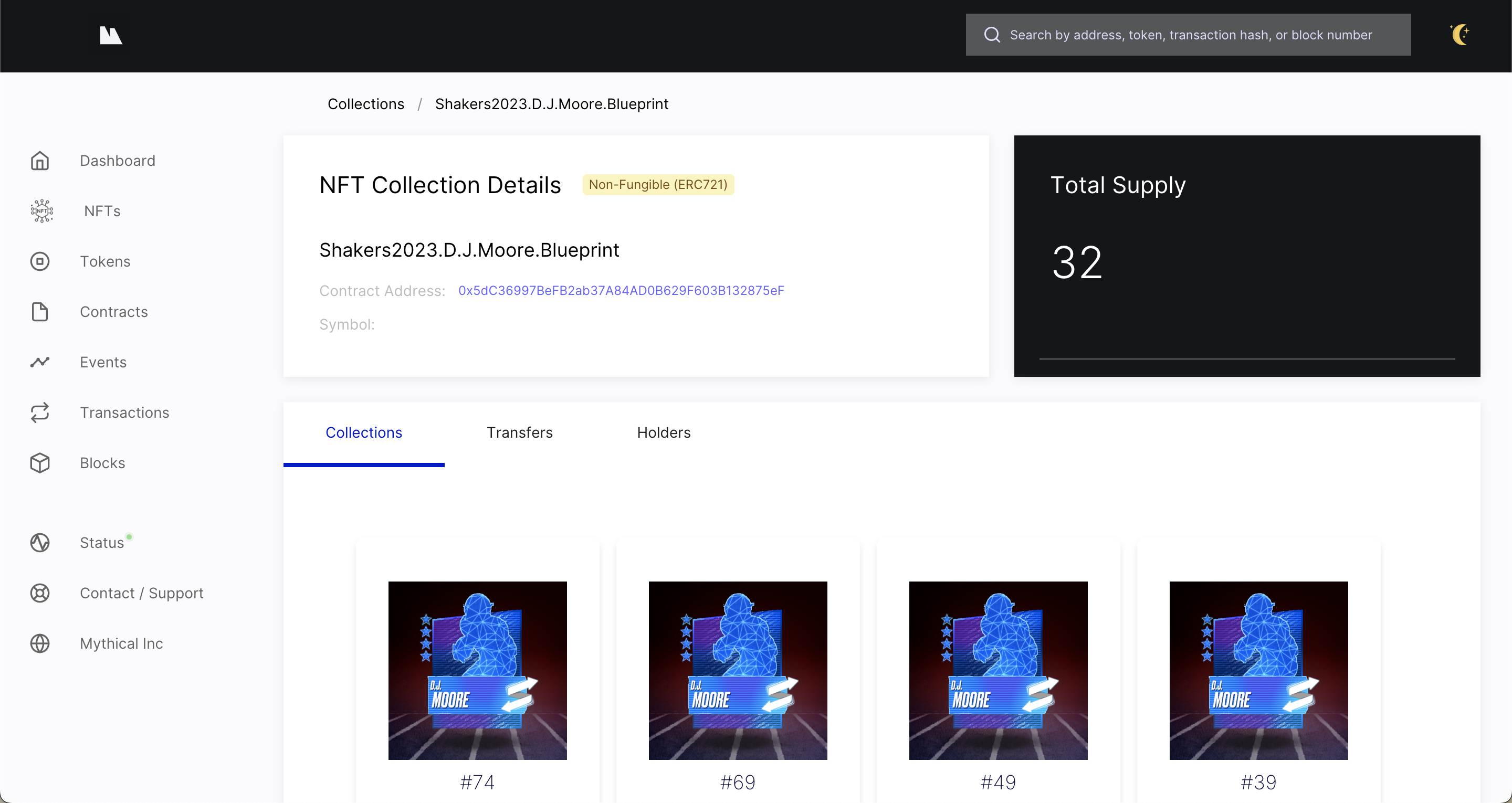Open the Contact / Support link
Viewport: 1512px width, 803px height.
point(141,594)
